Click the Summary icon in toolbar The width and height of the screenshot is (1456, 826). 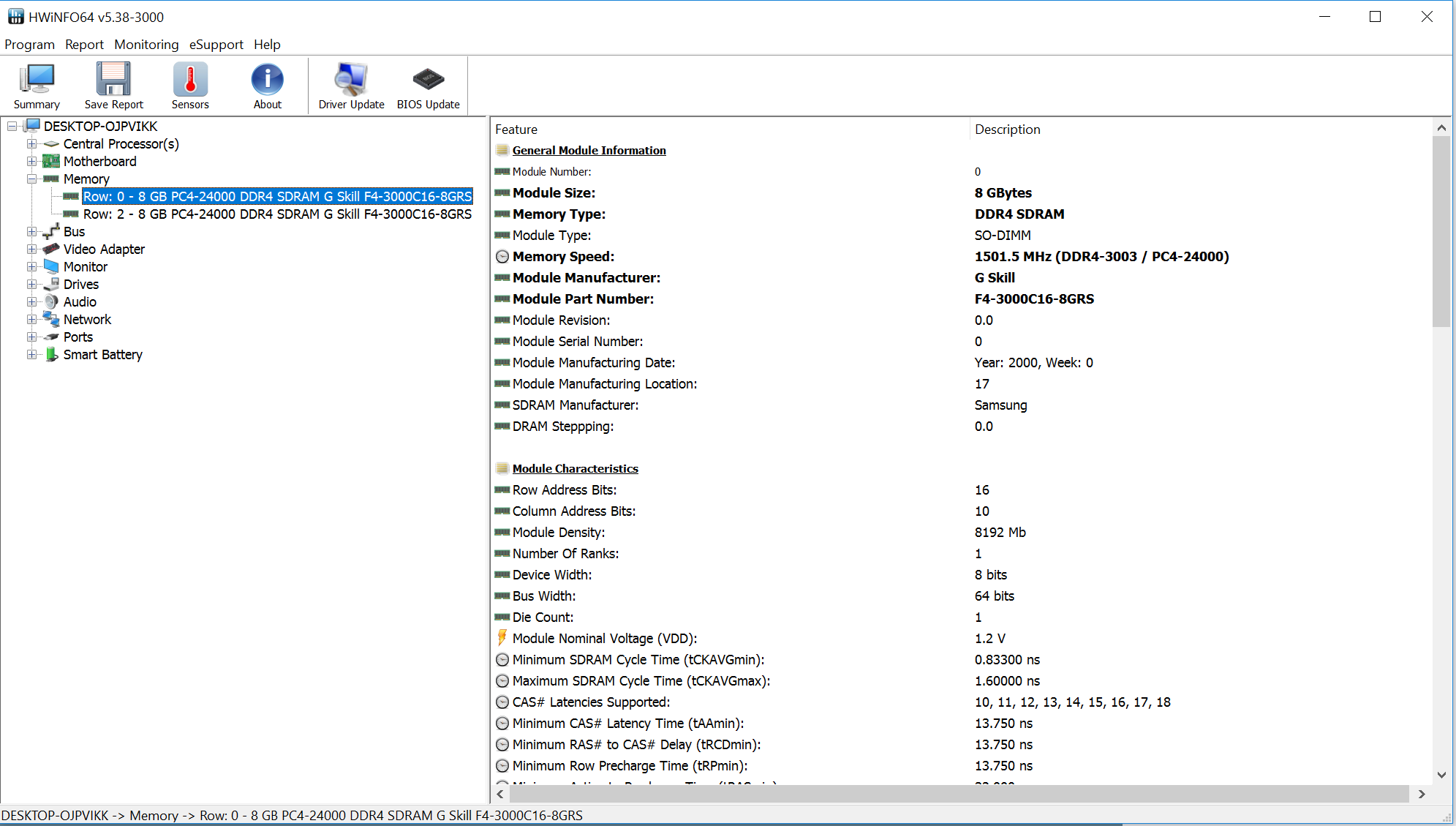point(38,86)
